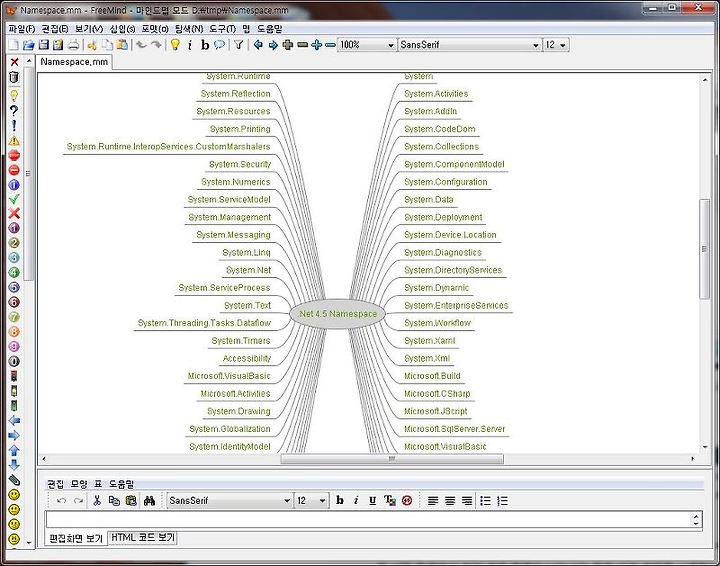
Task: Click the blue plus icon in the toolbar
Action: [316, 45]
